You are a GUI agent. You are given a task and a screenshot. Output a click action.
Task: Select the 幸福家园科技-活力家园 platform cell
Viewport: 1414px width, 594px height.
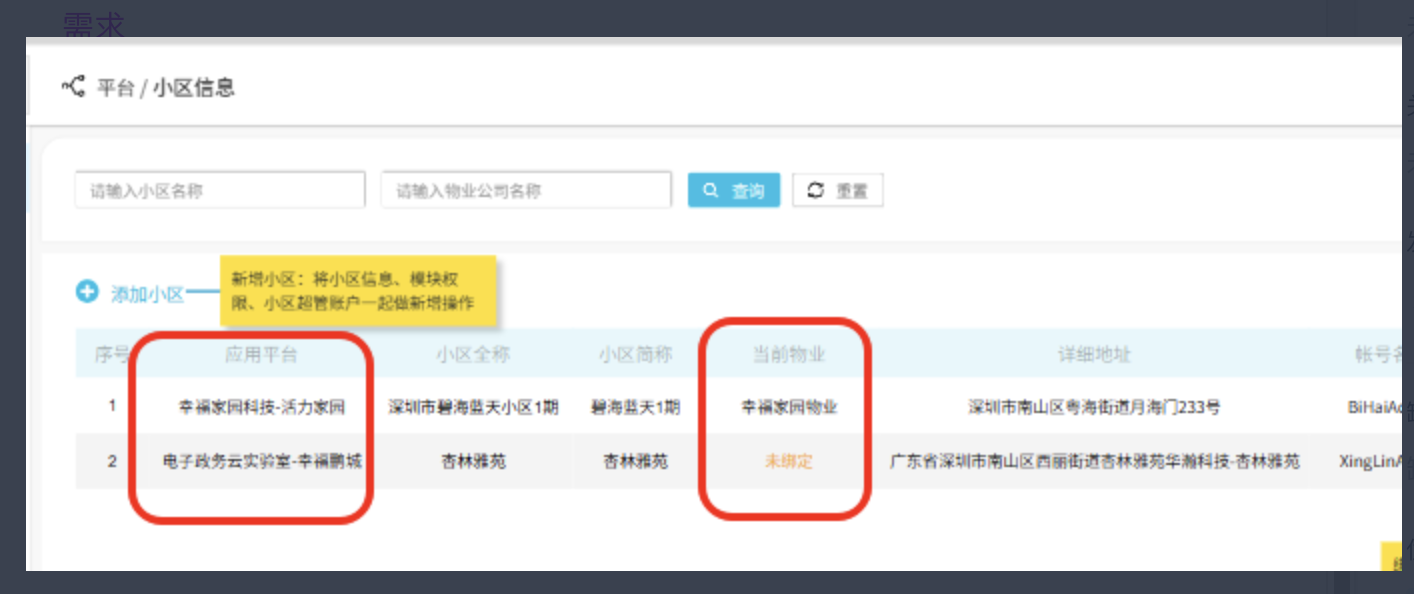coord(261,407)
